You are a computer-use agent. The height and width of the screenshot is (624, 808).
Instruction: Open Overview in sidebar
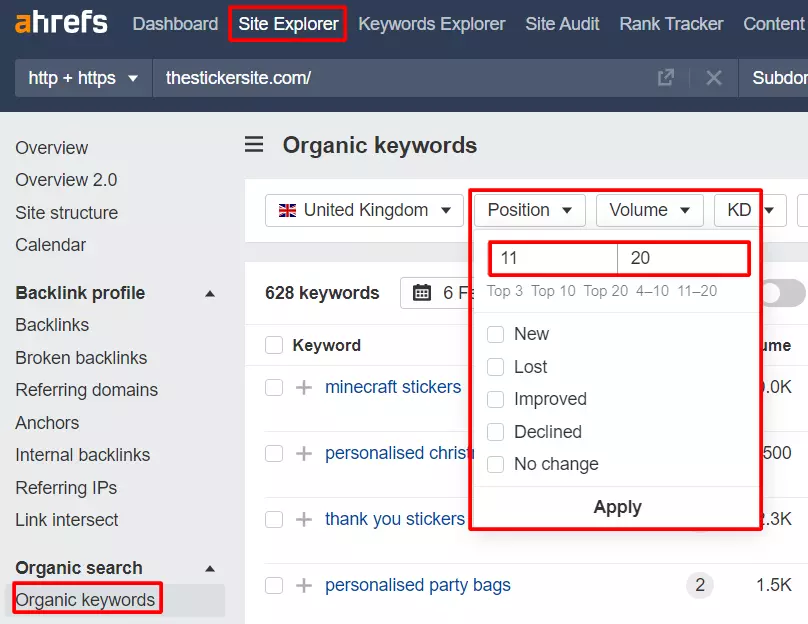point(52,148)
